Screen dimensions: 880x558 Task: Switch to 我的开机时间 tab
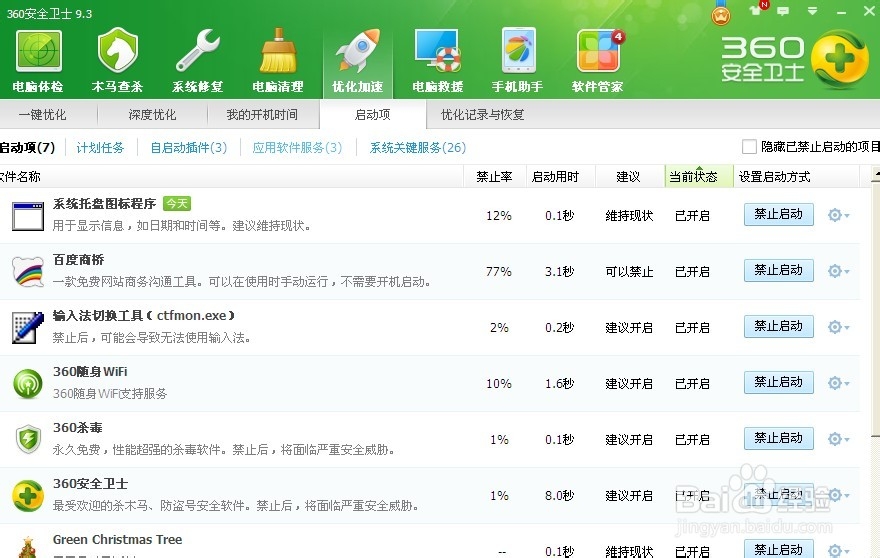[262, 115]
